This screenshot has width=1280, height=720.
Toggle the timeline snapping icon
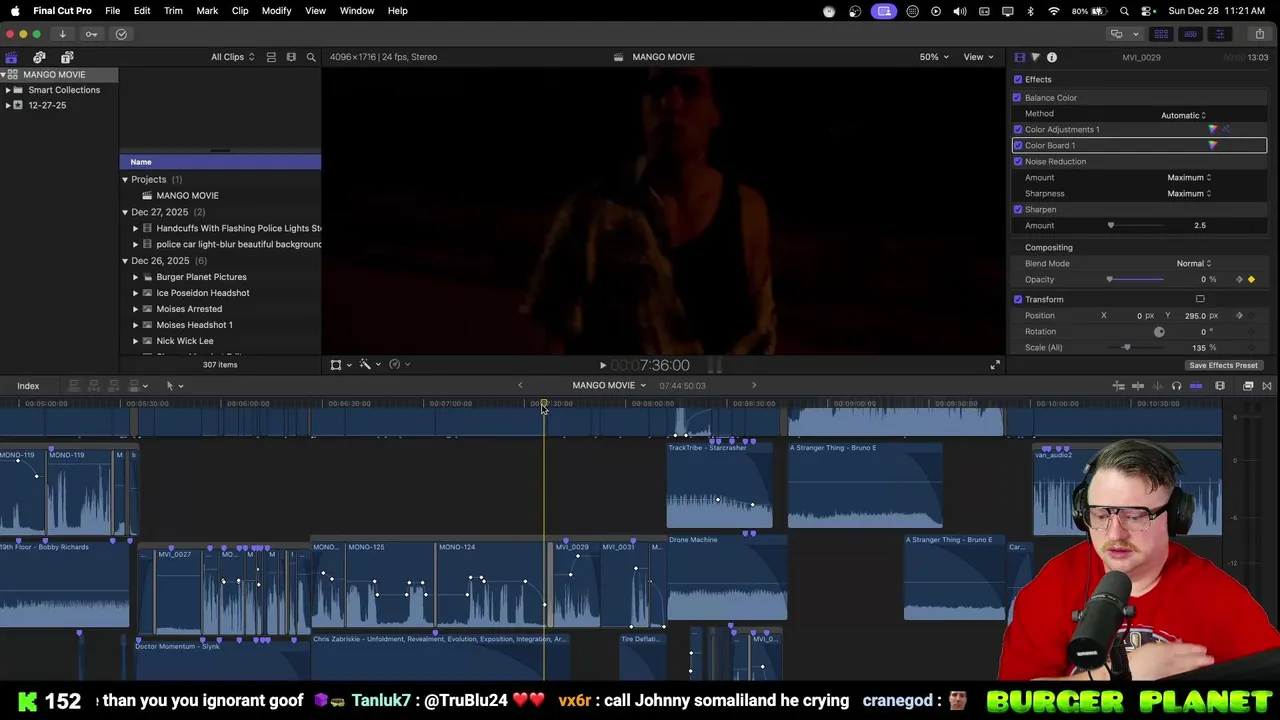1196,386
